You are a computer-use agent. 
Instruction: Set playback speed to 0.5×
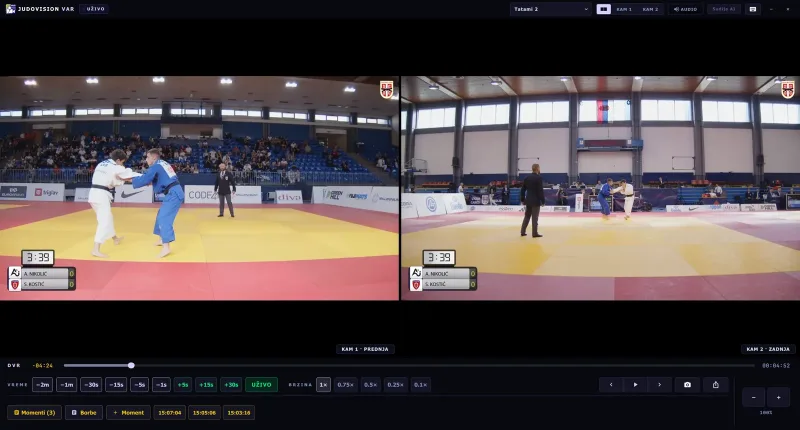point(370,385)
